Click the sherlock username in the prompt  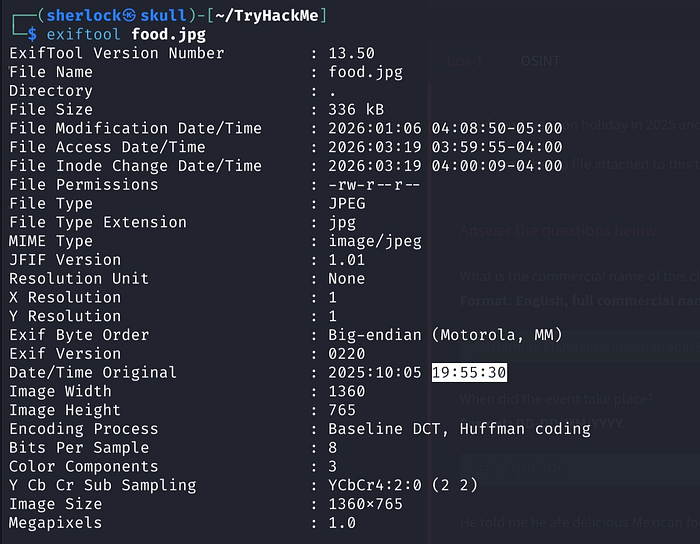(83, 16)
